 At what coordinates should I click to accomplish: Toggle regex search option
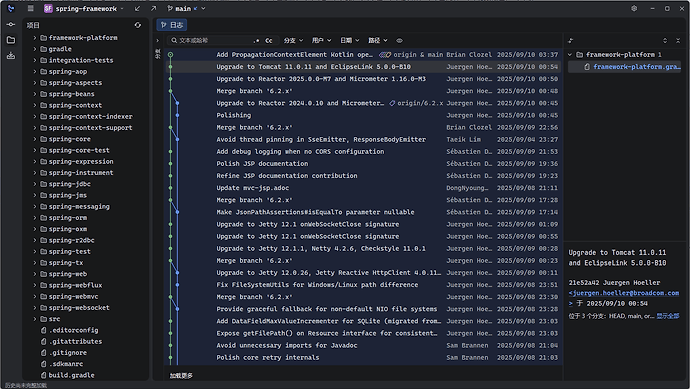257,40
